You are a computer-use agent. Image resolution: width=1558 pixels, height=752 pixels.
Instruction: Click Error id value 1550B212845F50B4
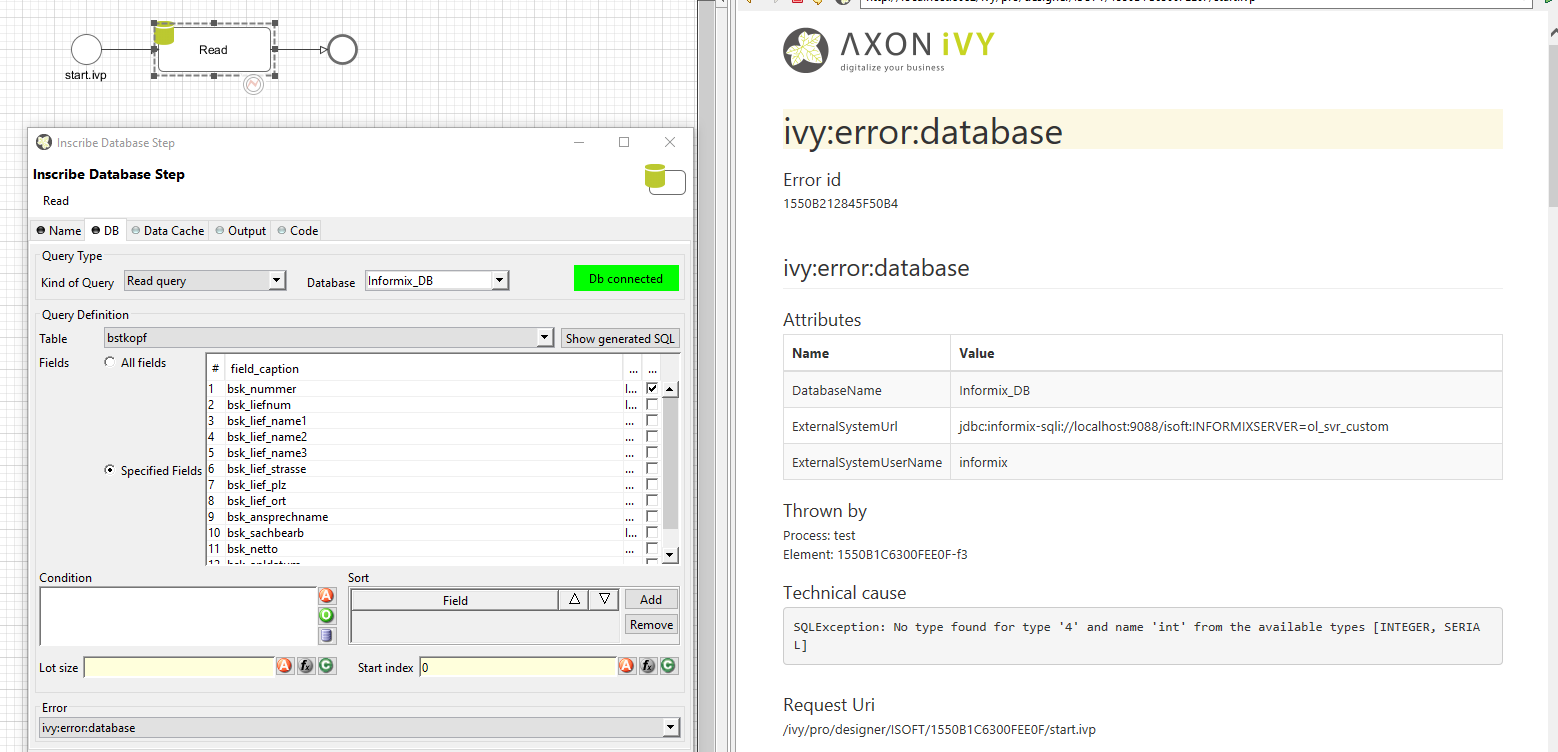[840, 204]
